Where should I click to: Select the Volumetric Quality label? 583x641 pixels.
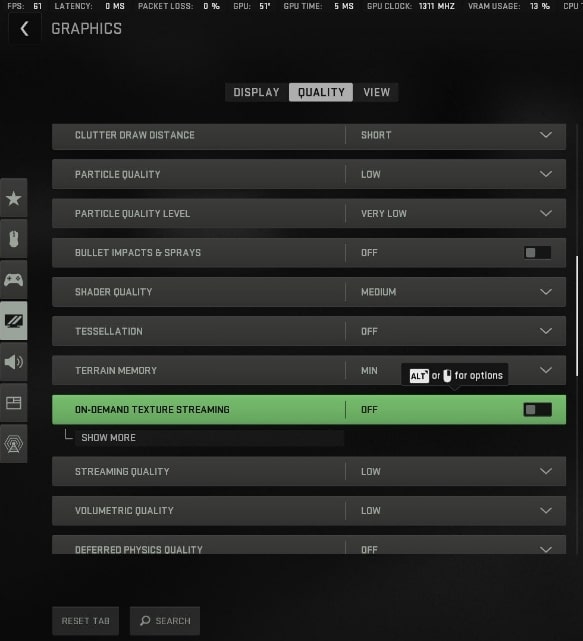124,511
